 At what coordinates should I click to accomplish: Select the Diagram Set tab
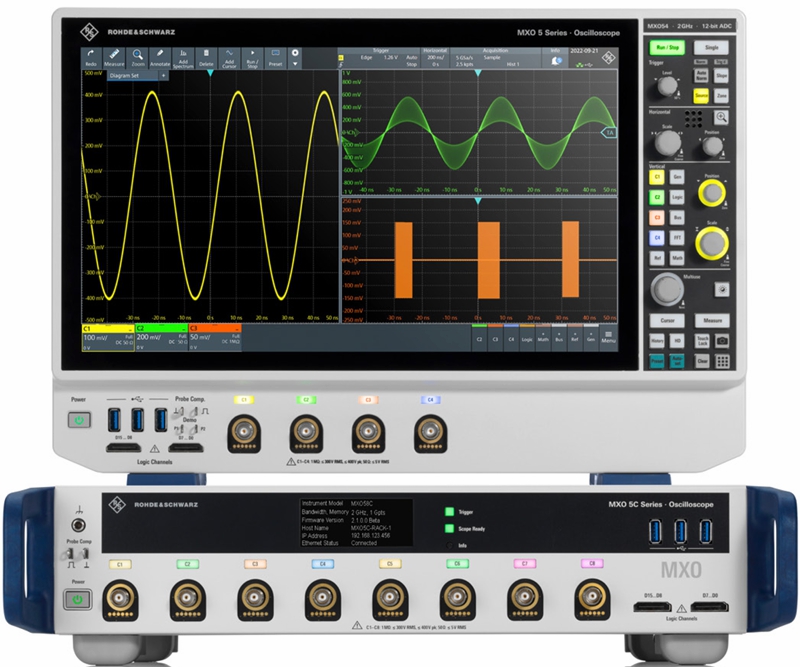coord(132,76)
